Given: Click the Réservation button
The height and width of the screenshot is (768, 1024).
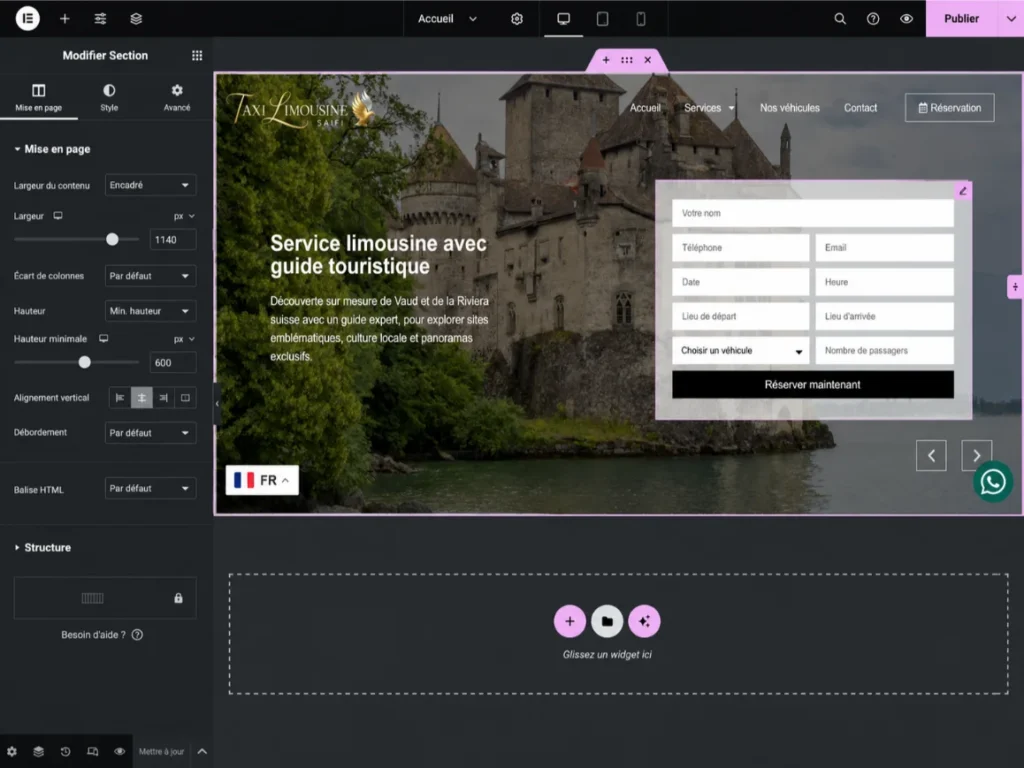Looking at the screenshot, I should tap(950, 108).
